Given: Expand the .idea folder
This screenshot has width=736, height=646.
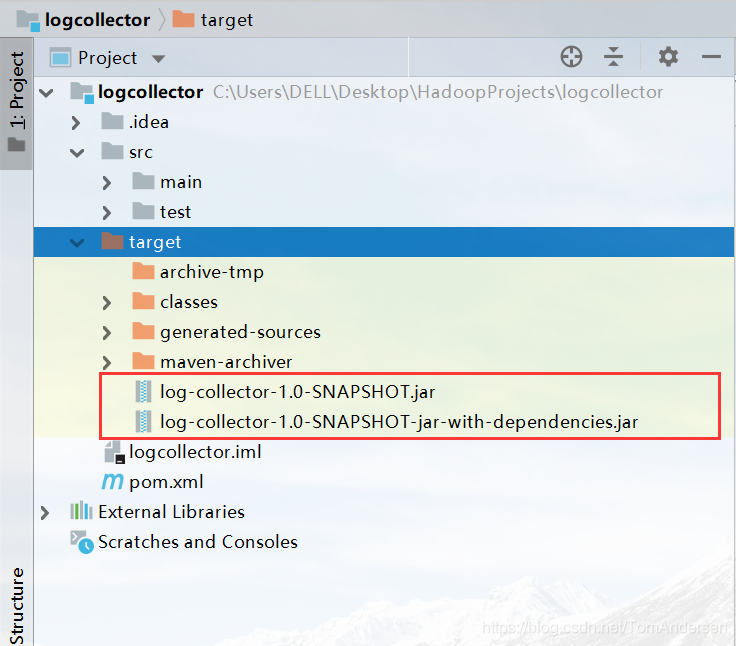Looking at the screenshot, I should click(x=76, y=123).
